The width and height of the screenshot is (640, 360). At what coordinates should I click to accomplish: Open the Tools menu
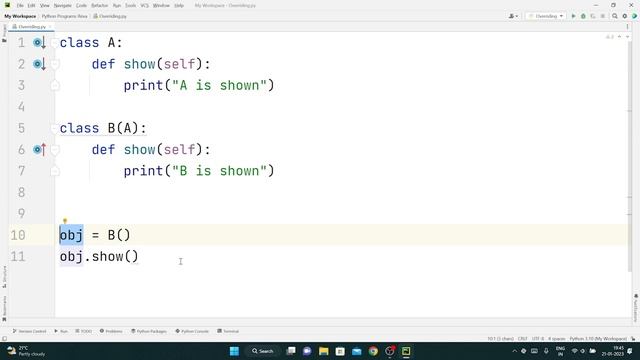(x=131, y=5)
